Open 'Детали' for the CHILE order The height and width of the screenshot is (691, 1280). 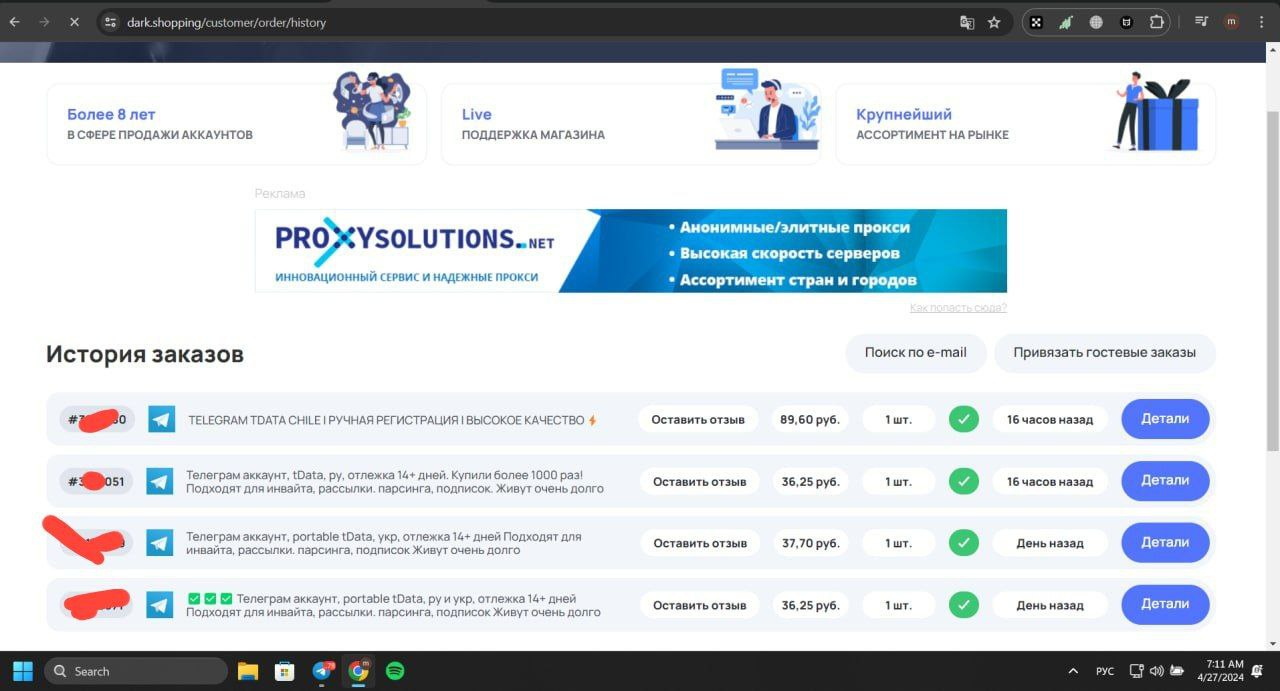tap(1165, 419)
